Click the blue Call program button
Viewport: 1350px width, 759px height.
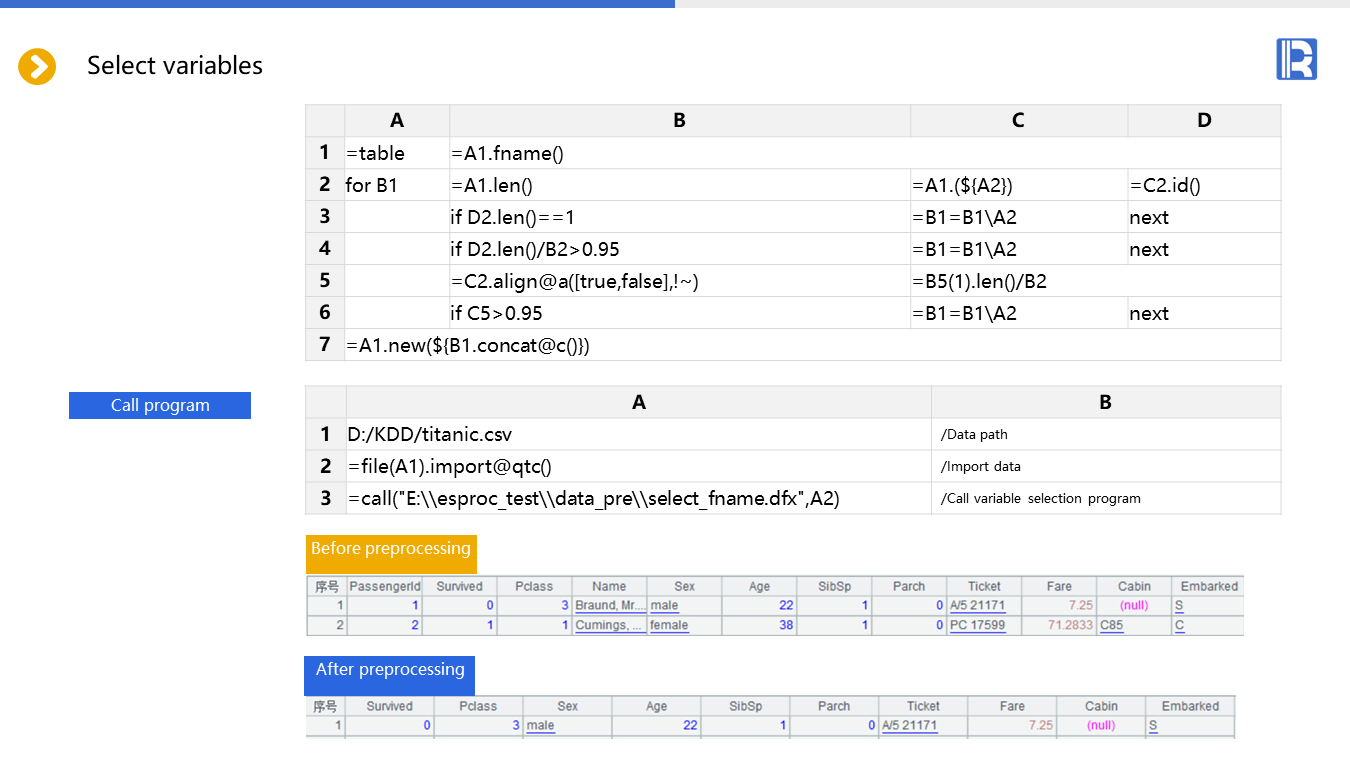click(160, 405)
